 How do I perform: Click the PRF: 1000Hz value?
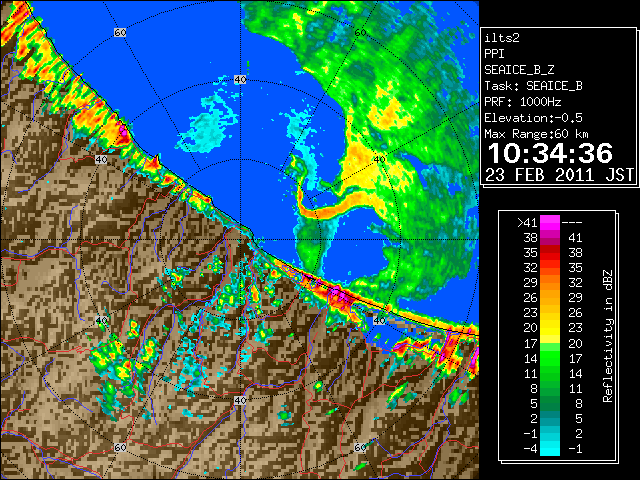click(523, 102)
